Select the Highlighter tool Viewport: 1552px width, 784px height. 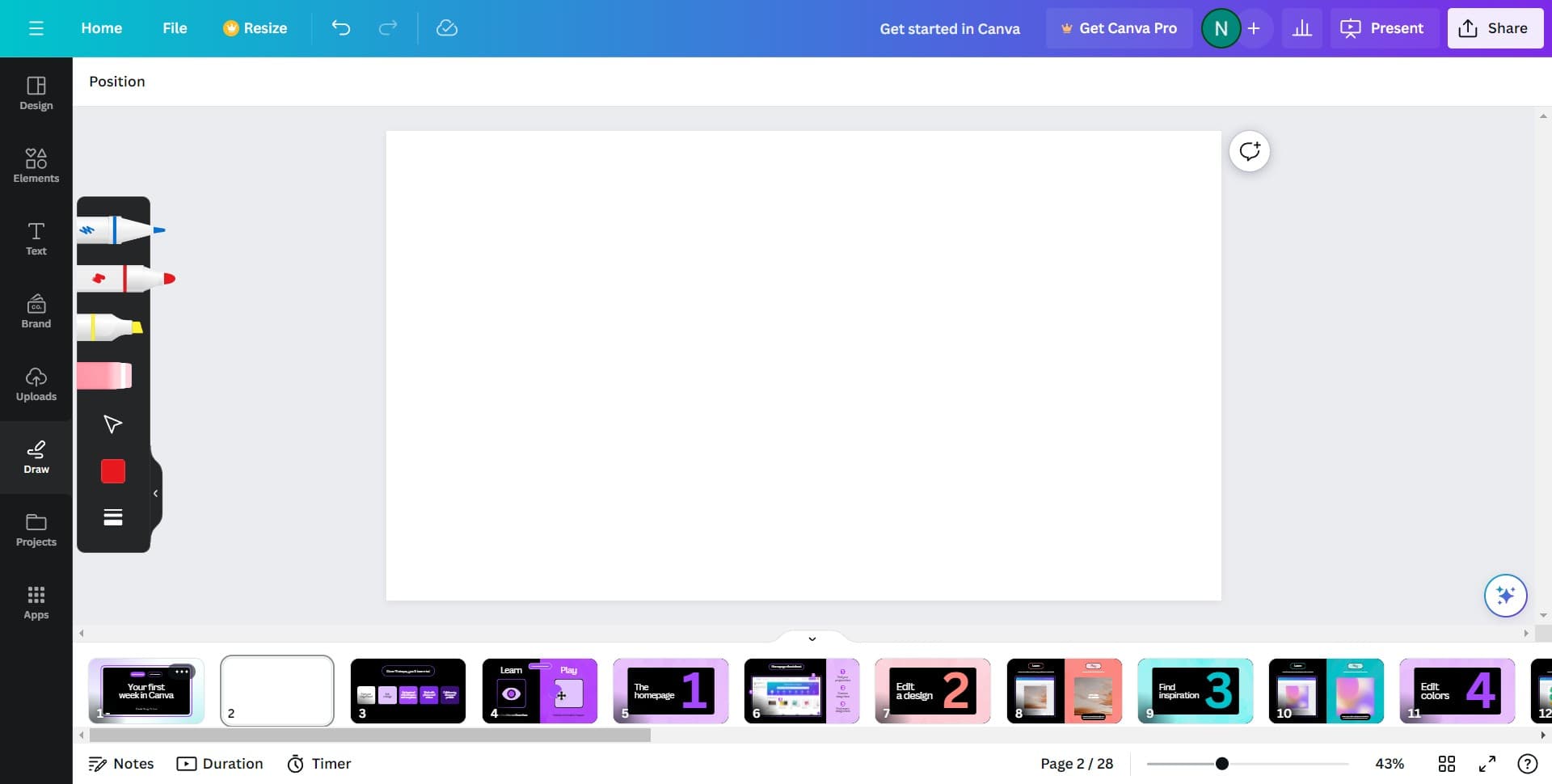pos(109,327)
